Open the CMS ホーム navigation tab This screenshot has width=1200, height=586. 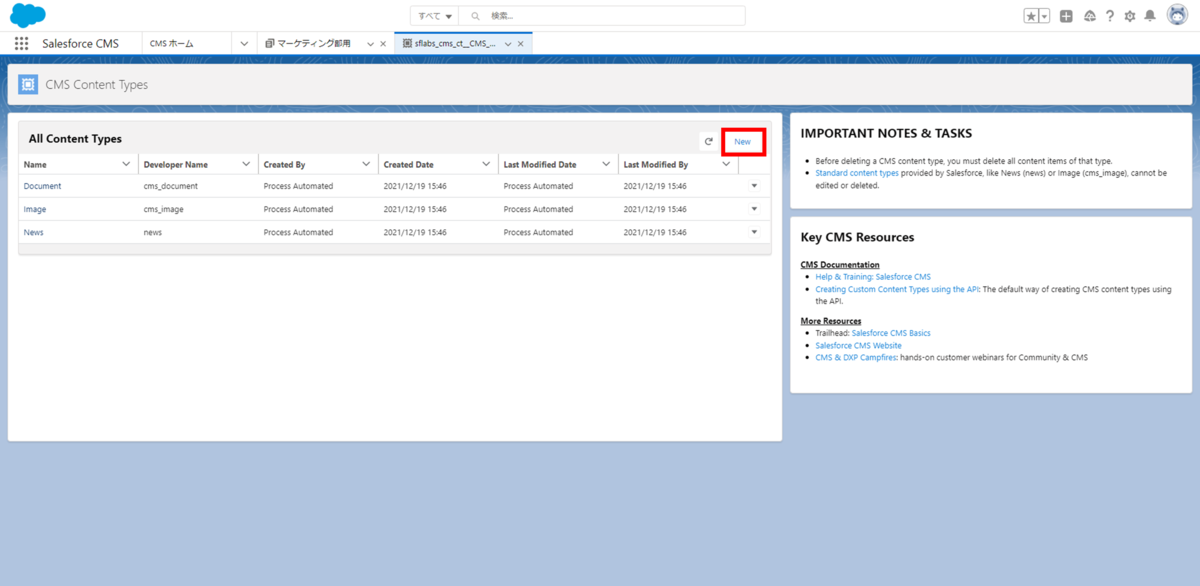(x=172, y=44)
